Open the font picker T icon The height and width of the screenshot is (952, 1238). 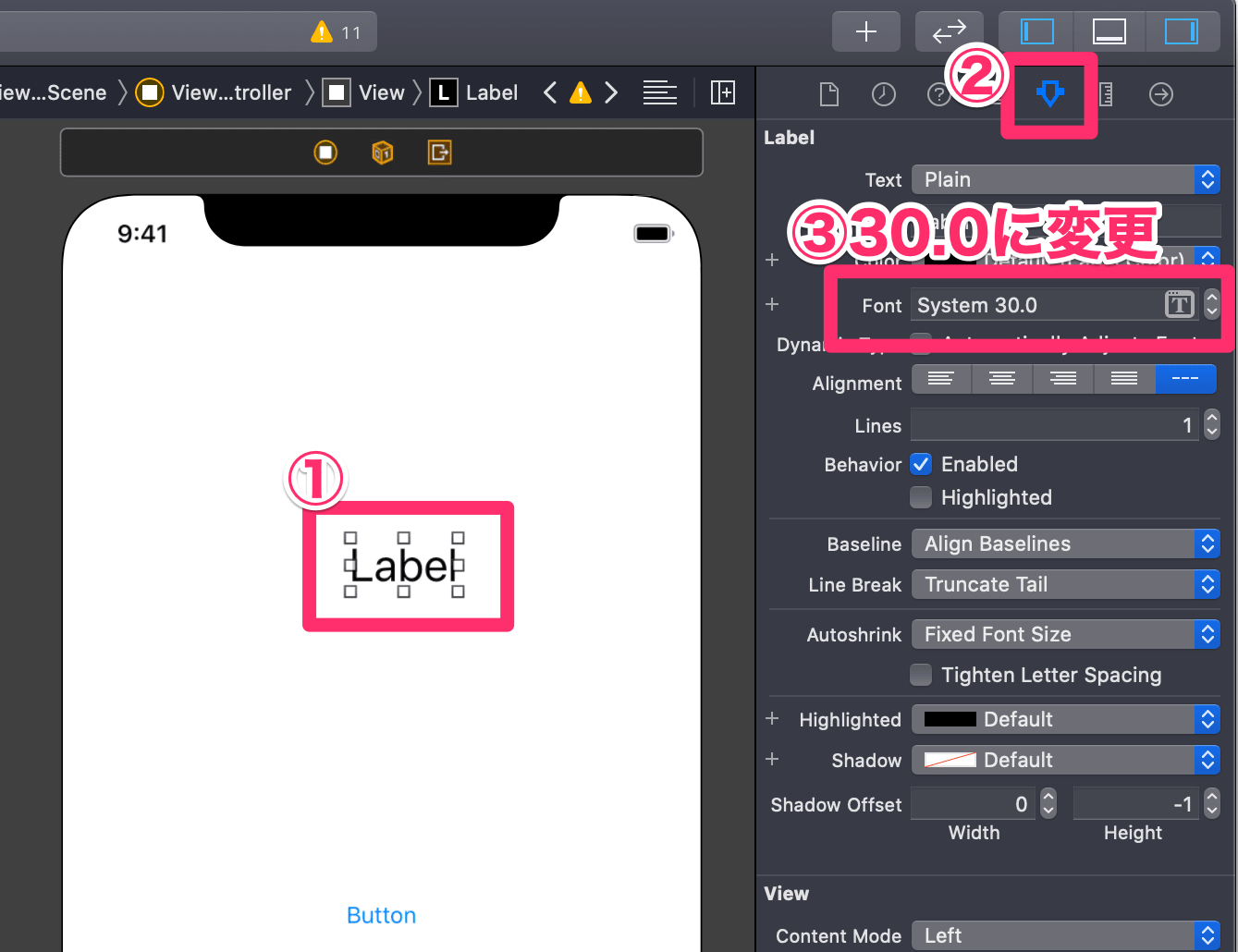1180,304
